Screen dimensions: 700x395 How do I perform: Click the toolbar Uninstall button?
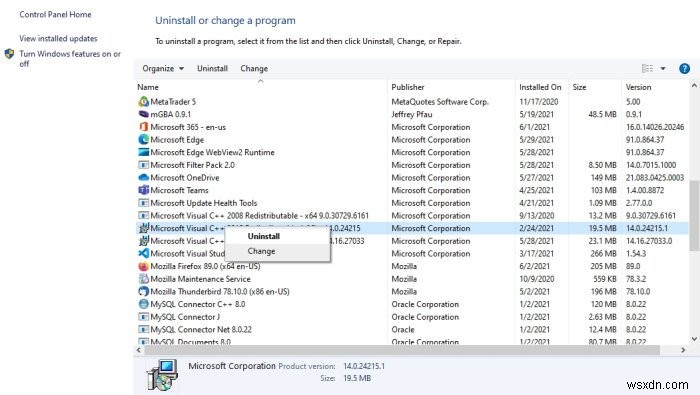click(x=212, y=68)
